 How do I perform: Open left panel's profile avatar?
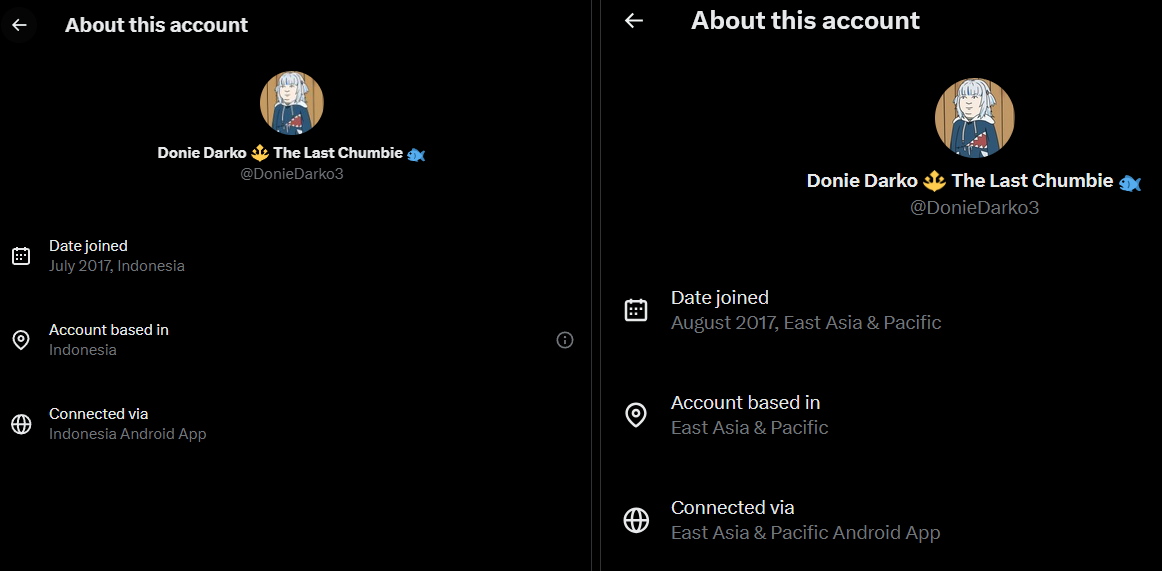(292, 104)
